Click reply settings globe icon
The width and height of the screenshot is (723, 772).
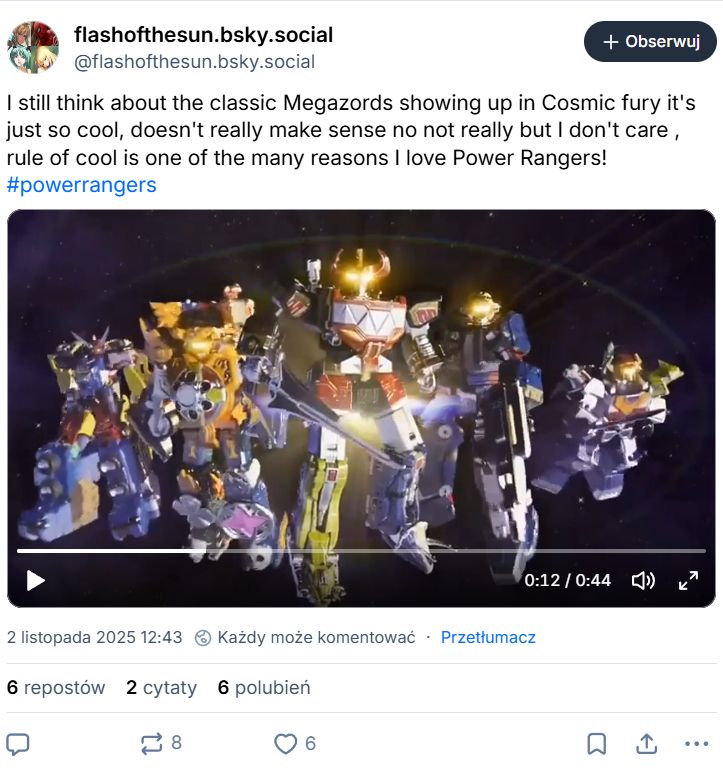click(x=203, y=638)
